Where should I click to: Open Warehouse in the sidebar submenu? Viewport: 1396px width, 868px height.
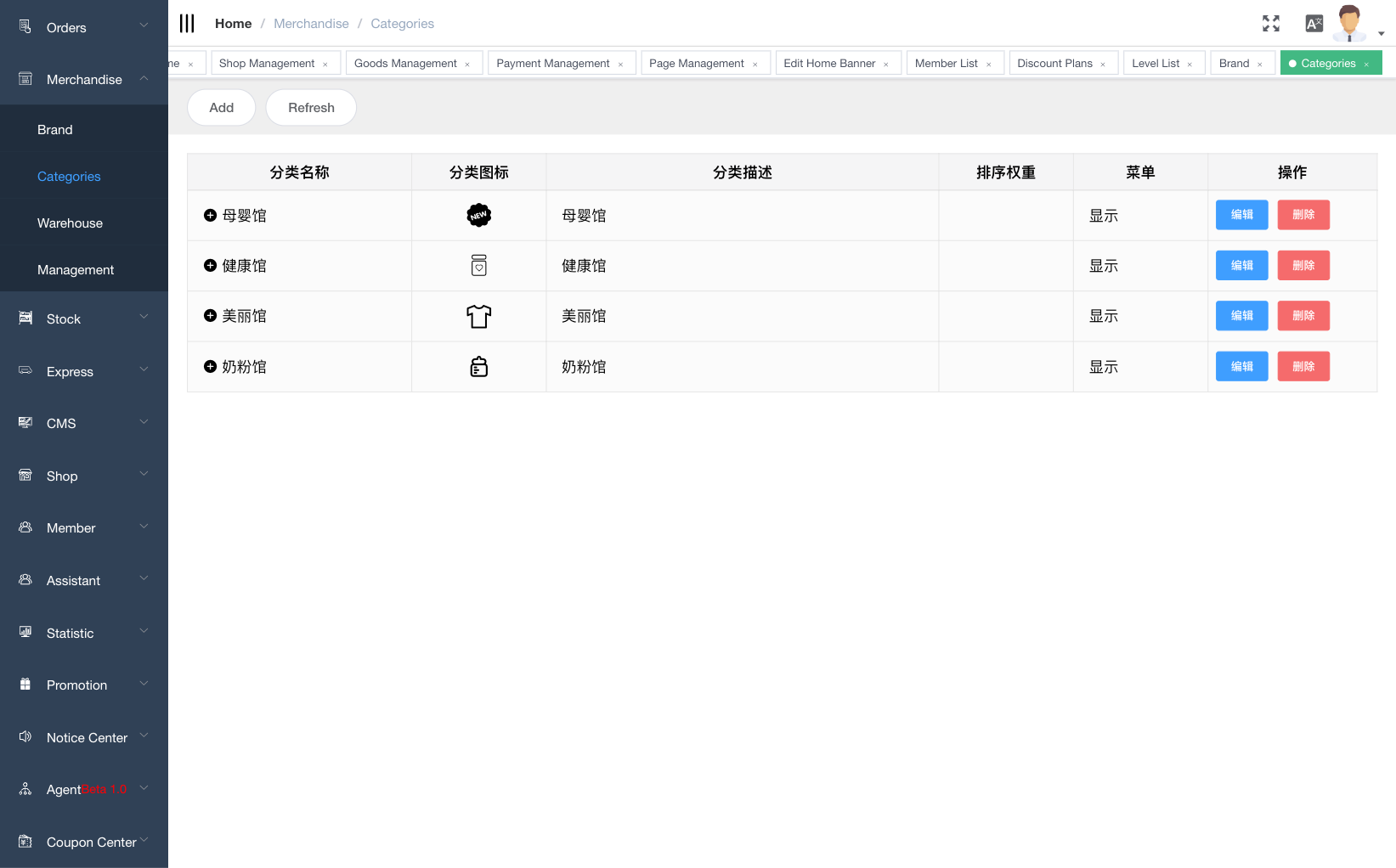click(70, 223)
